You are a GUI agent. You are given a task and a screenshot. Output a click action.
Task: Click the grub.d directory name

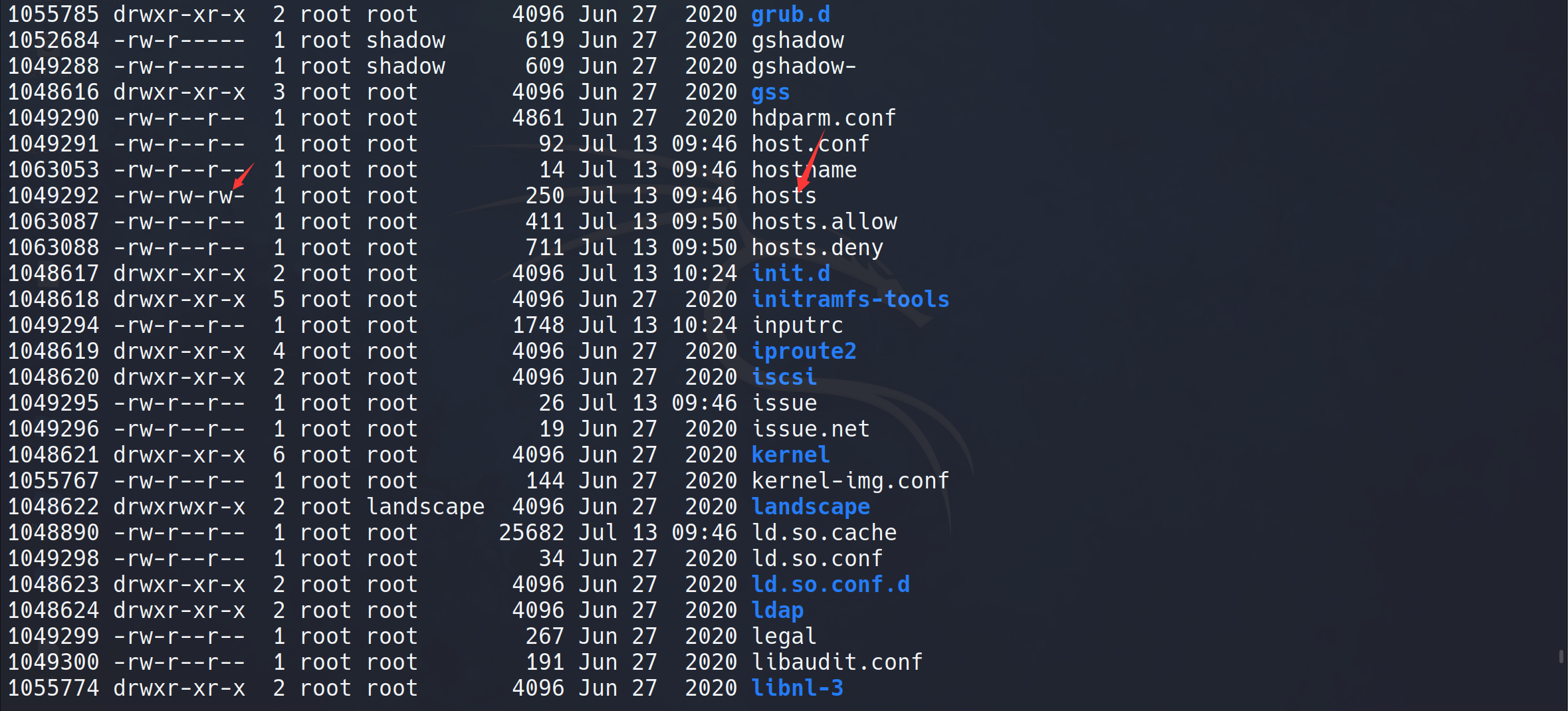click(790, 14)
